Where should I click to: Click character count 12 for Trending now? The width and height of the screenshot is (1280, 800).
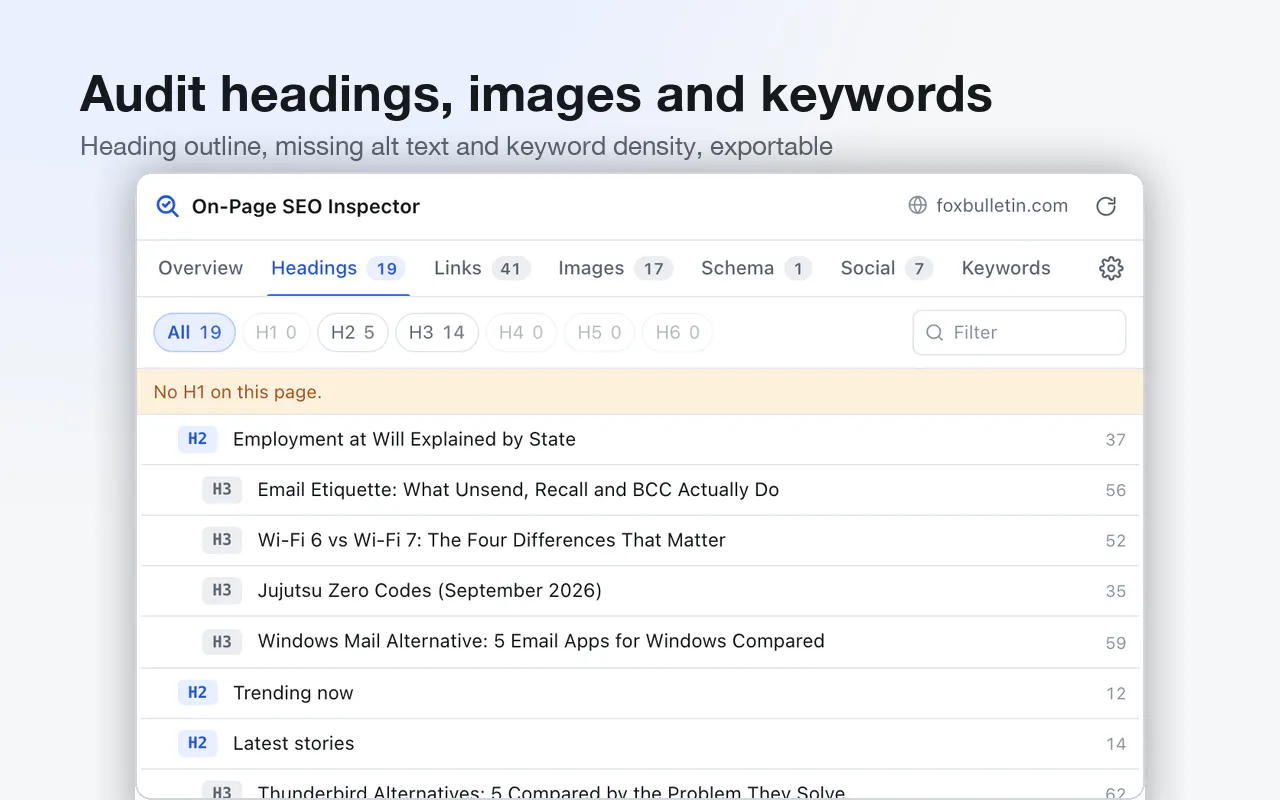(1116, 694)
